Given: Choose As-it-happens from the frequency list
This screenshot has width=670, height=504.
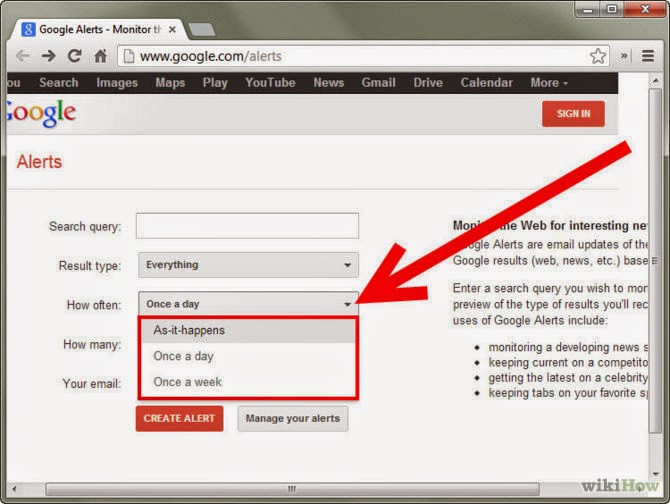Looking at the screenshot, I should pyautogui.click(x=248, y=330).
